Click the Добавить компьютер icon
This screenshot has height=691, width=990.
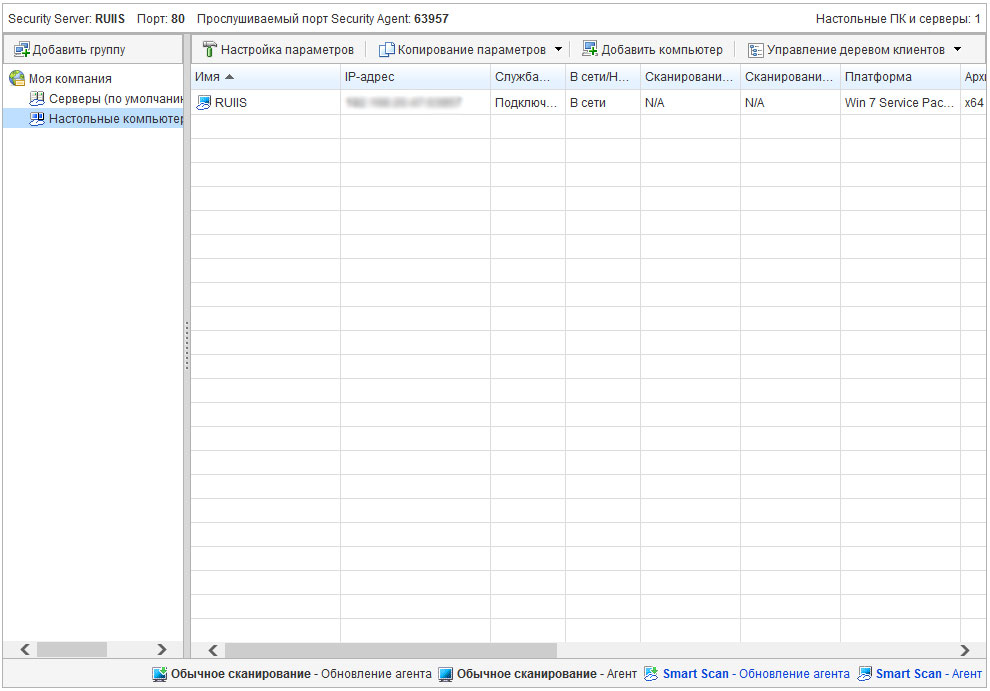(x=590, y=49)
